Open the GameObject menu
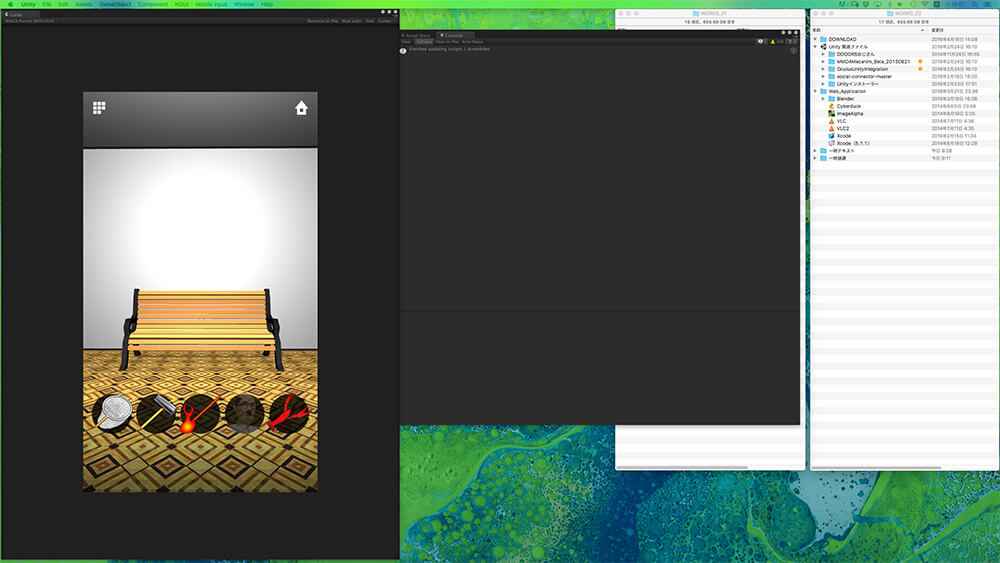The height and width of the screenshot is (563, 1000). tap(115, 4)
